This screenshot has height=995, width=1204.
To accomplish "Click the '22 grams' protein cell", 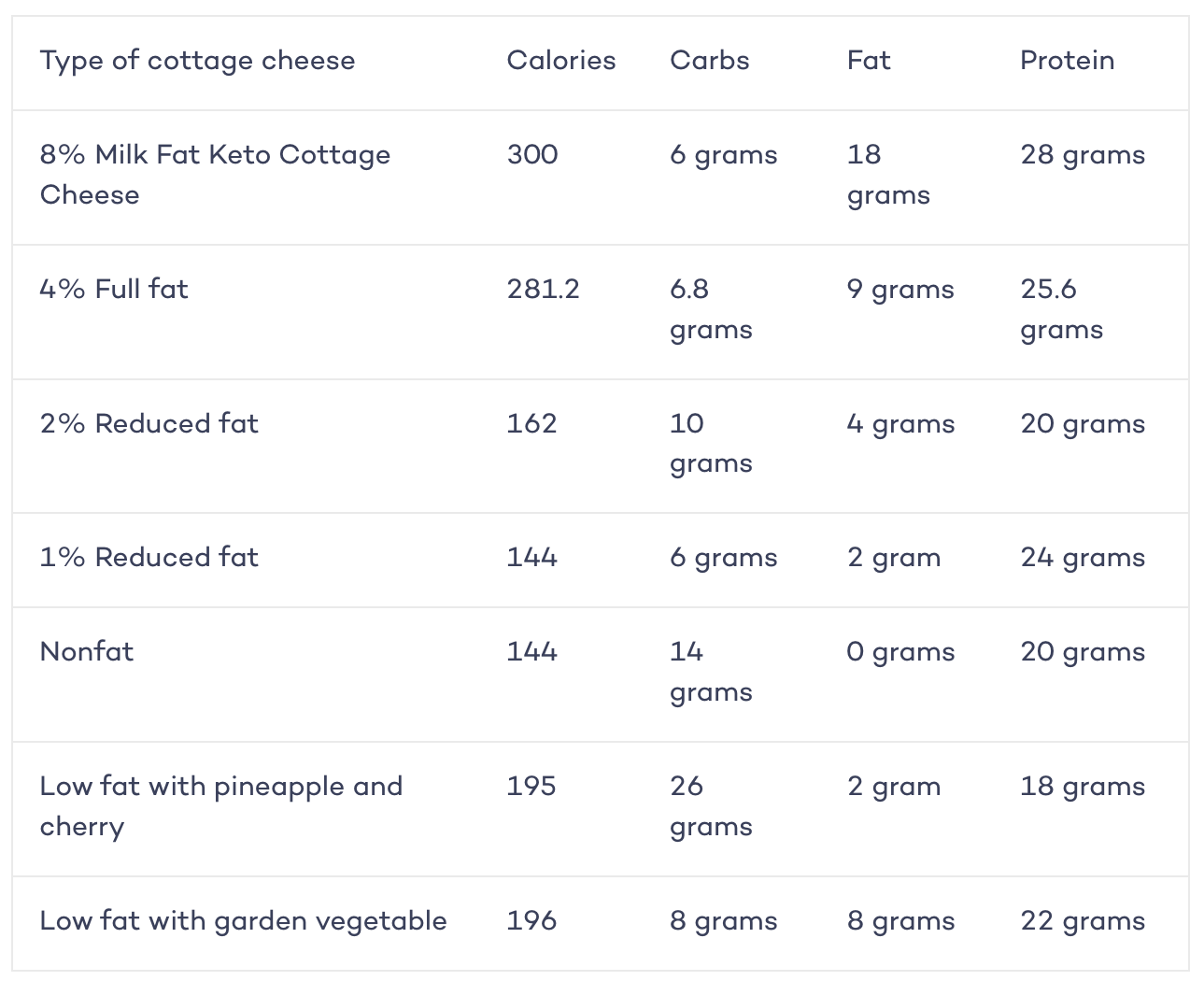I will point(1083,921).
